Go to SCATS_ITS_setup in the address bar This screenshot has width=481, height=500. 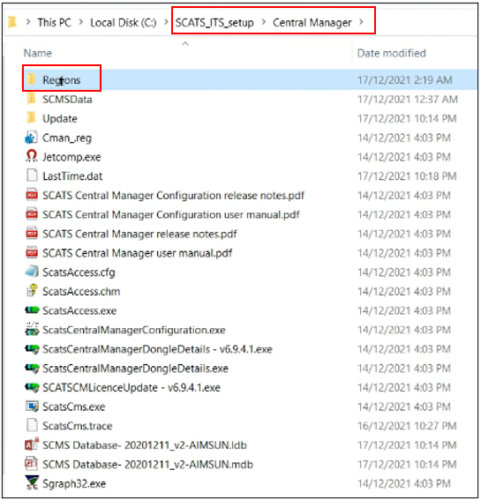(214, 23)
